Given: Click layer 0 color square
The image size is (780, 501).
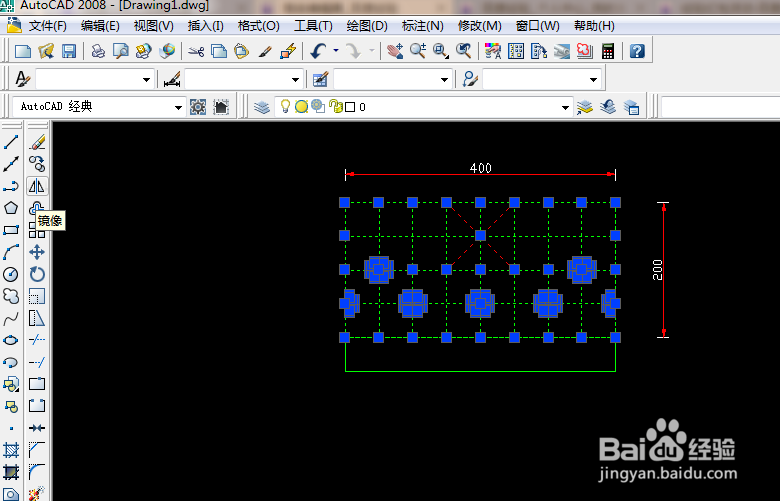Looking at the screenshot, I should coord(350,107).
